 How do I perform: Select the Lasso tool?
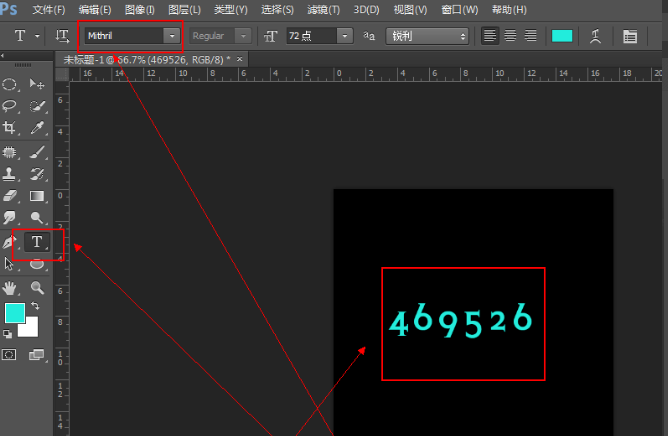coord(9,106)
